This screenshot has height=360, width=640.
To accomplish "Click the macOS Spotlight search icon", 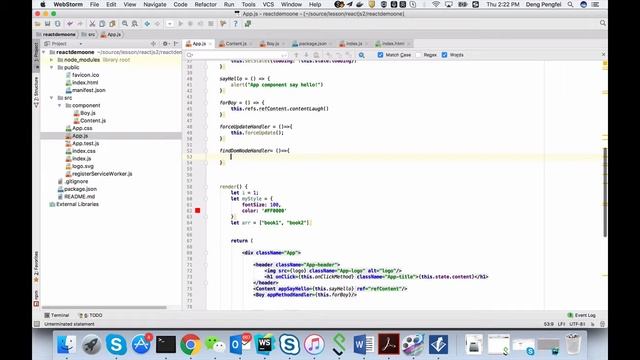I will pyautogui.click(x=570, y=4).
